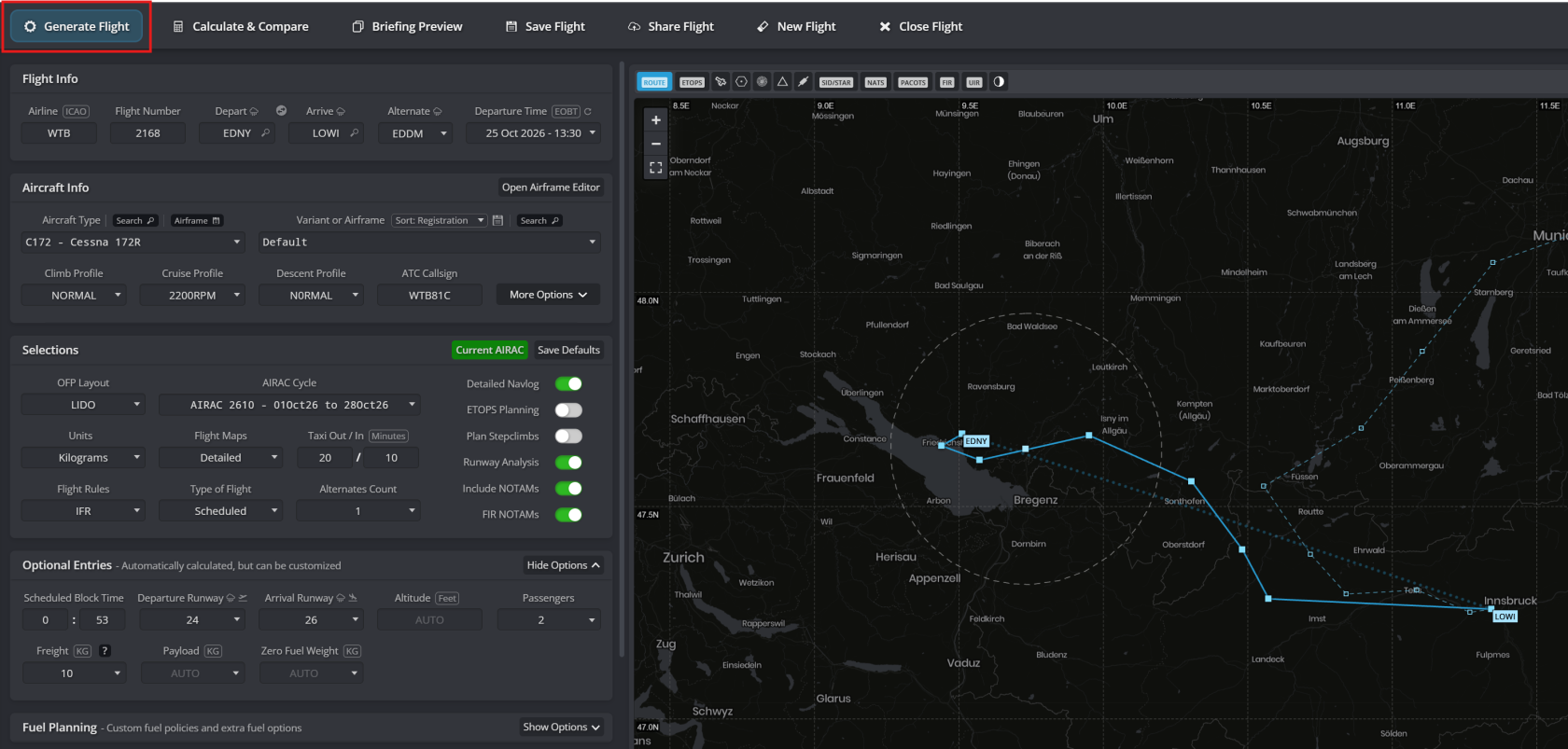Viewport: 1568px width, 749px height.
Task: Zoom out on the map with the minus button
Action: coord(656,144)
